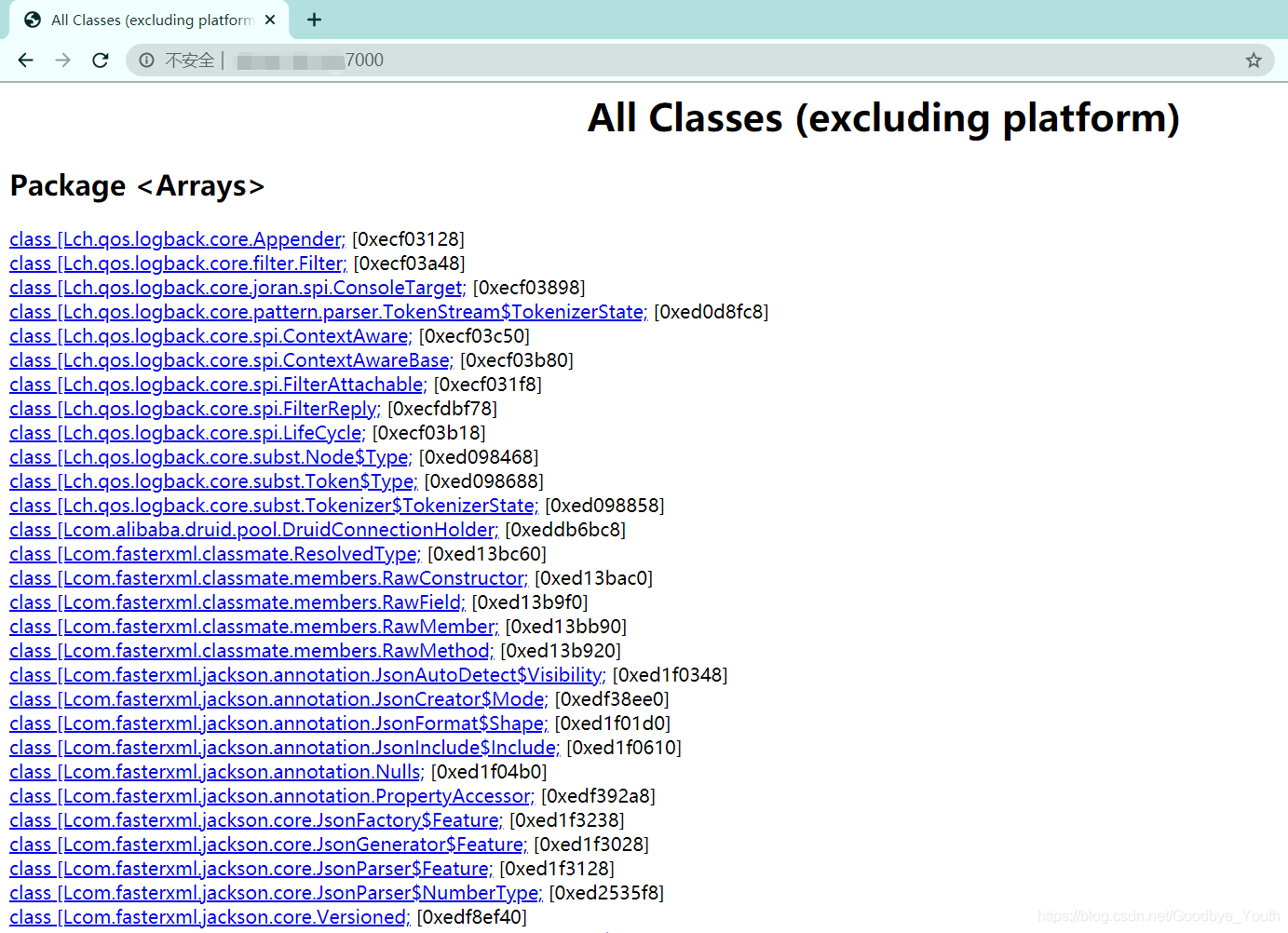Click address text [0xecf03128]
Viewport: 1288px width, 933px height.
(x=408, y=239)
